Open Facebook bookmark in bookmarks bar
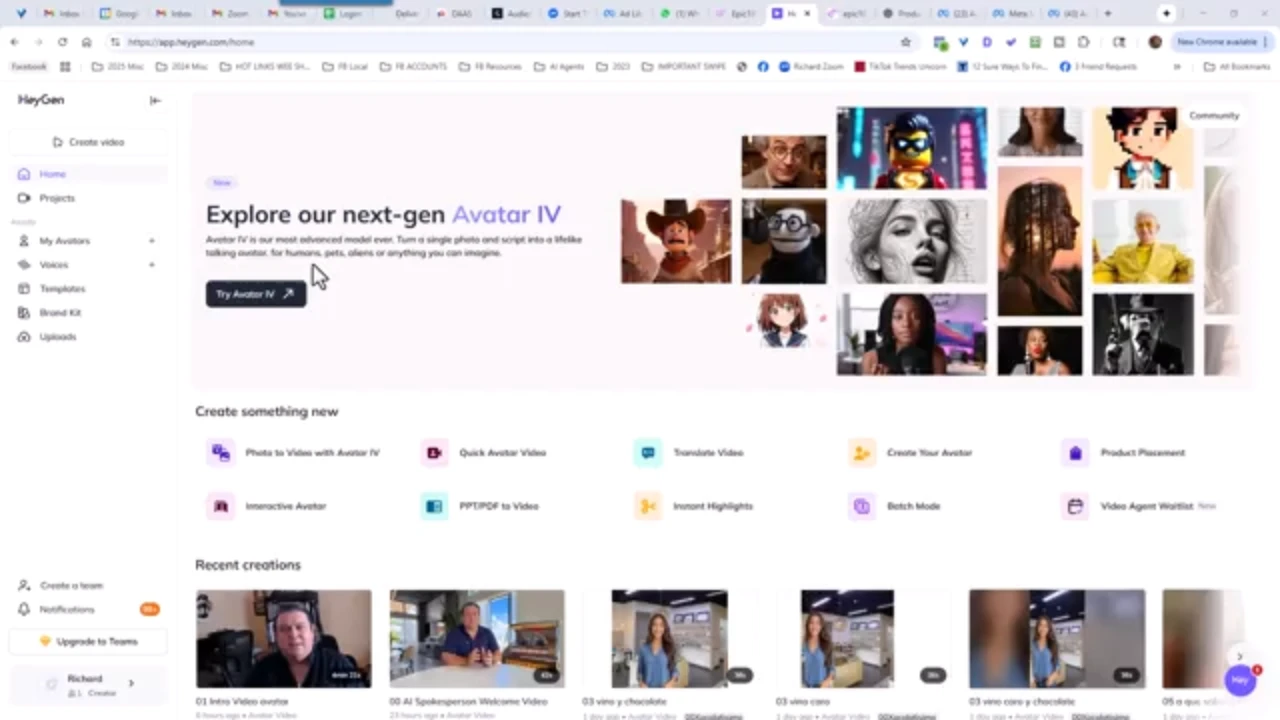1280x720 pixels. coord(29,67)
